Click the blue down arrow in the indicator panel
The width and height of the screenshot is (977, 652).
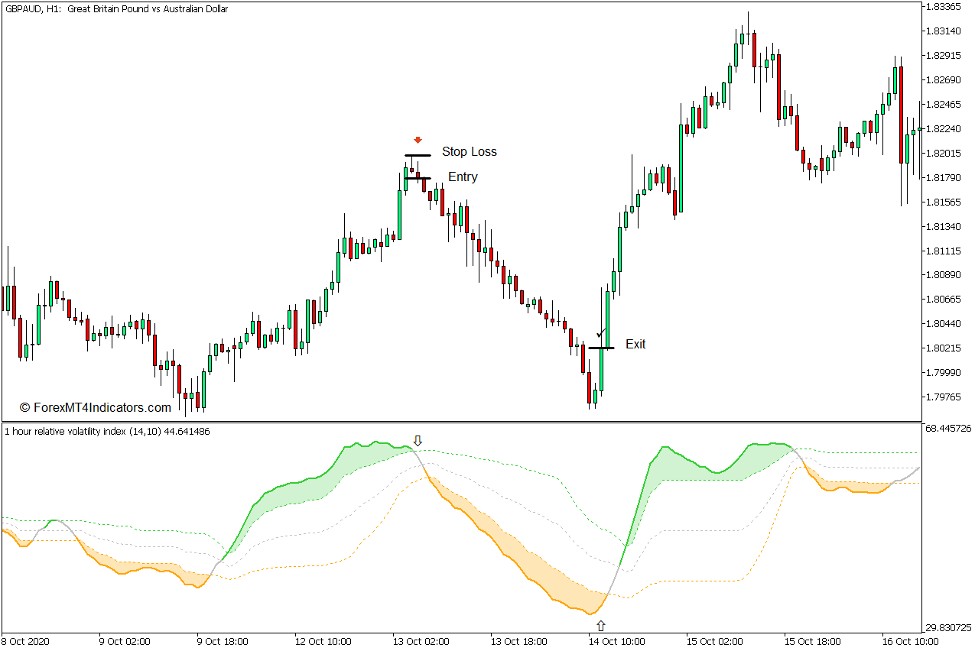pyautogui.click(x=418, y=439)
